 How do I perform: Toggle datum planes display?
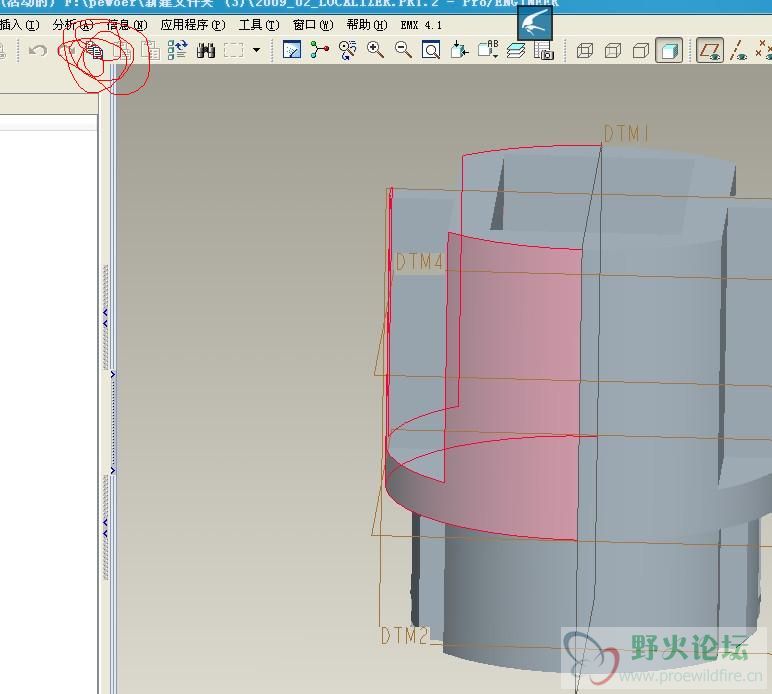click(x=710, y=50)
